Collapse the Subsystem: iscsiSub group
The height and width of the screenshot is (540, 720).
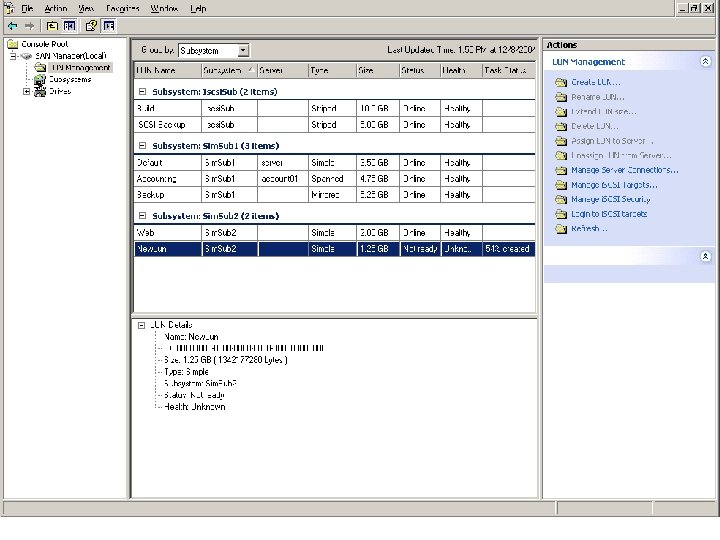coord(141,91)
